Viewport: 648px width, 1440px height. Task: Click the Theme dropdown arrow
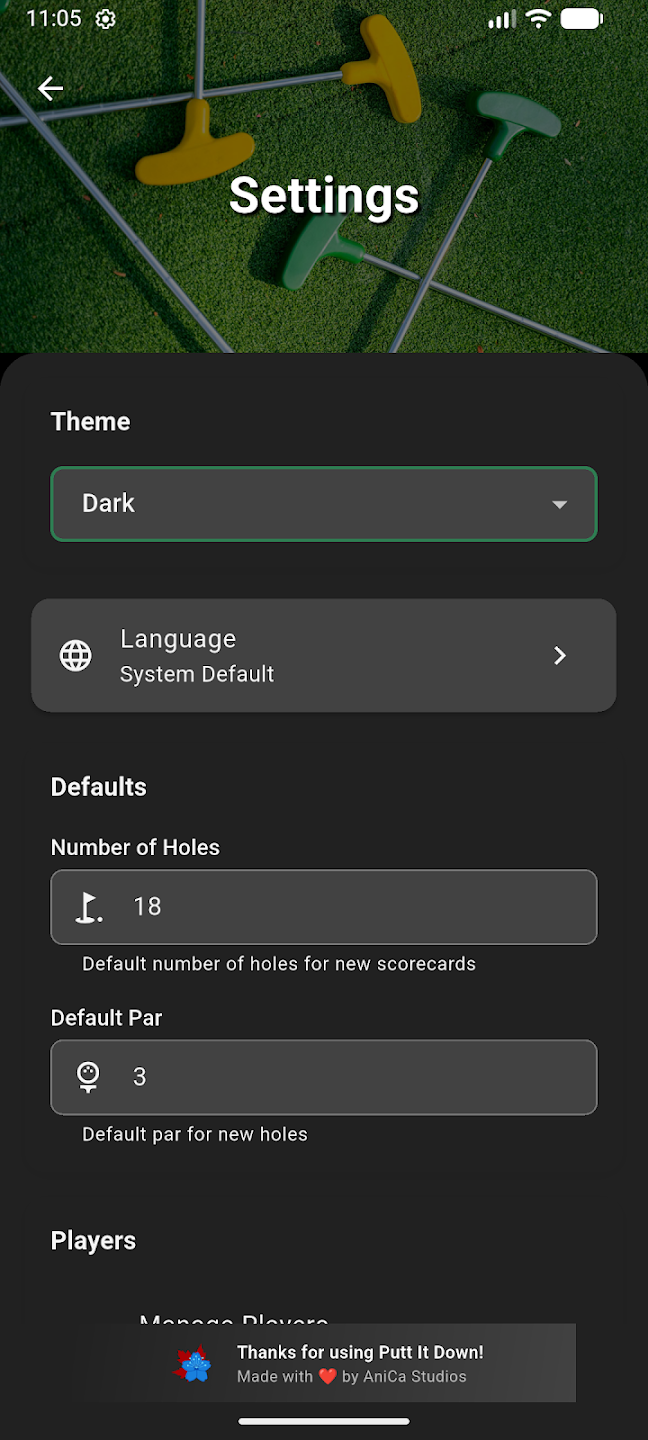(560, 504)
